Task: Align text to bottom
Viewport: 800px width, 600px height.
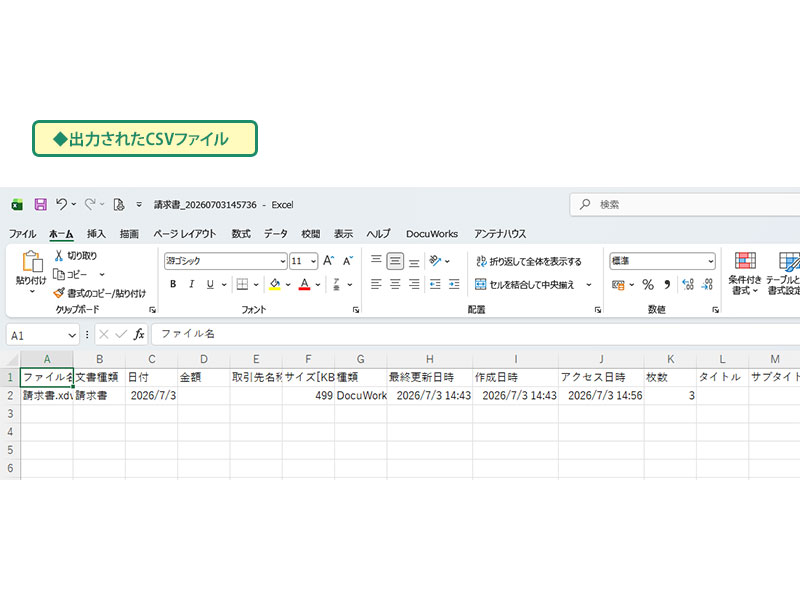Action: [x=414, y=261]
